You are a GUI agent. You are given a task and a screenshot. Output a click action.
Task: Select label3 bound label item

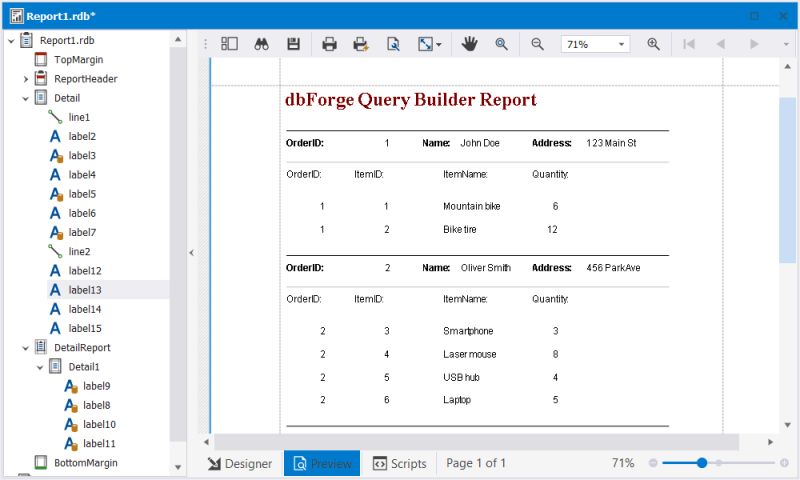click(x=82, y=156)
